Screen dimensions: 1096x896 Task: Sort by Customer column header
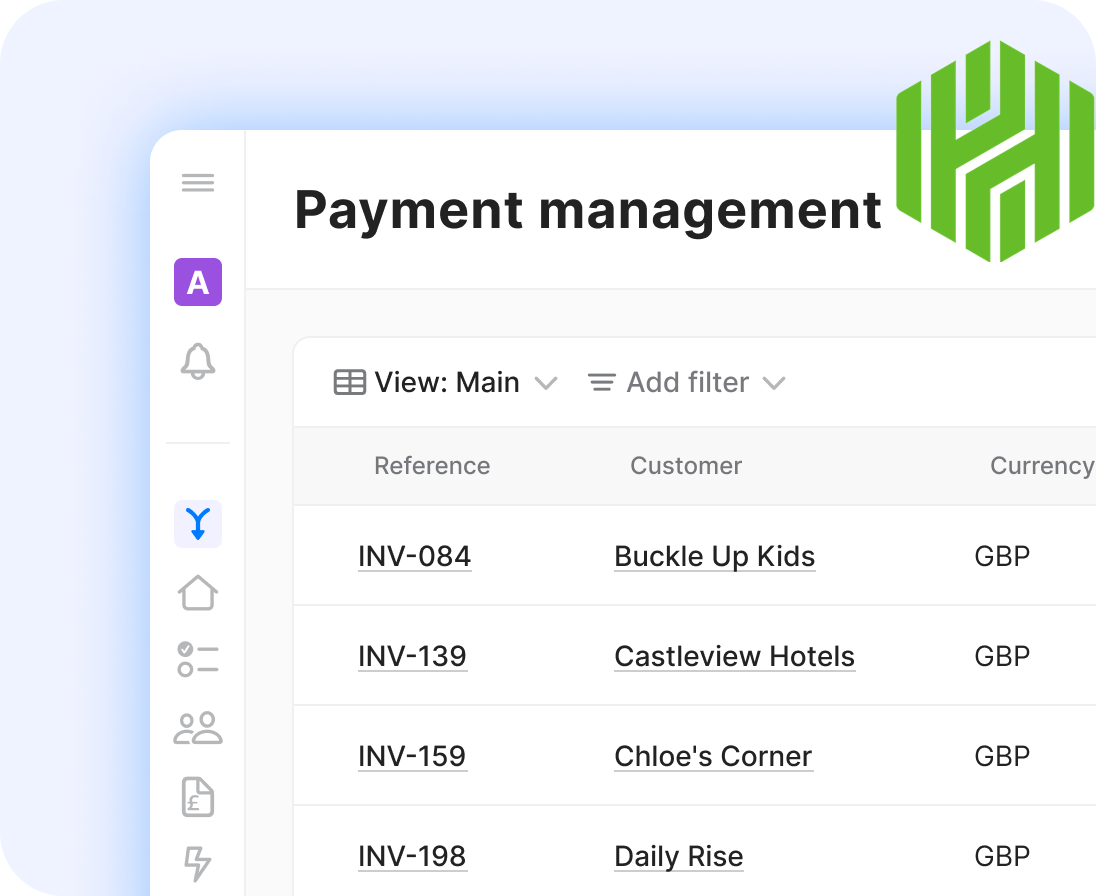point(686,466)
